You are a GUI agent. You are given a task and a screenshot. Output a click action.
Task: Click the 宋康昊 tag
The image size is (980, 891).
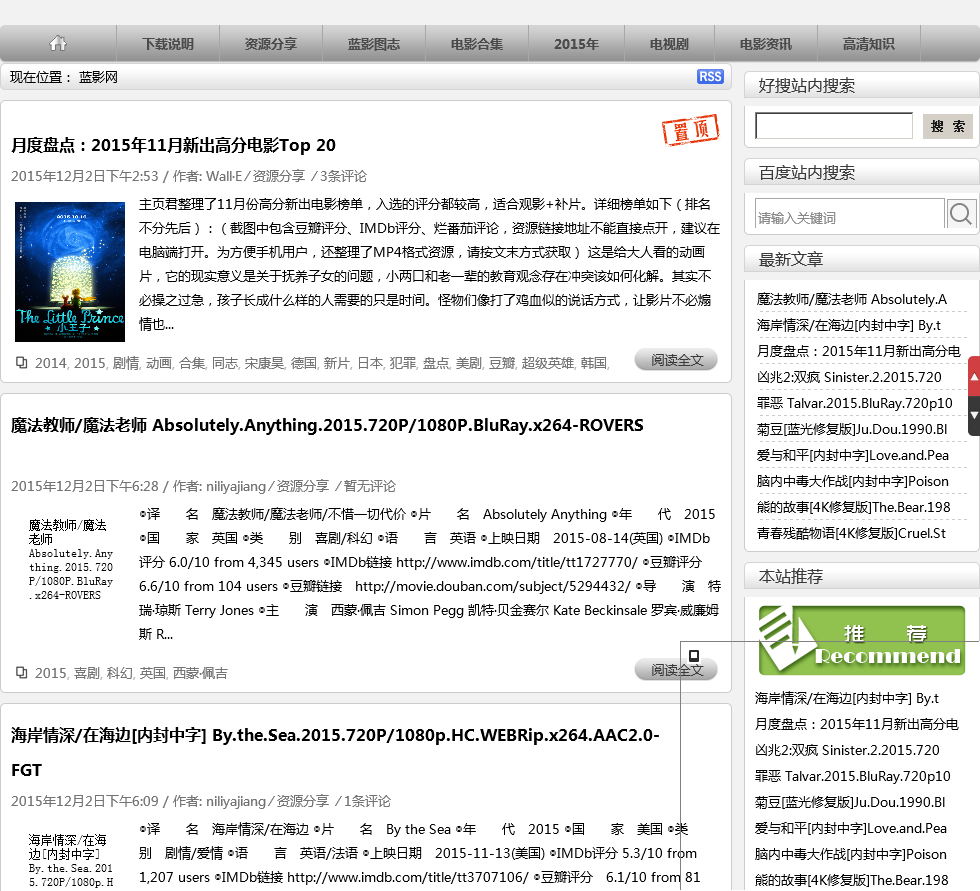pyautogui.click(x=264, y=363)
